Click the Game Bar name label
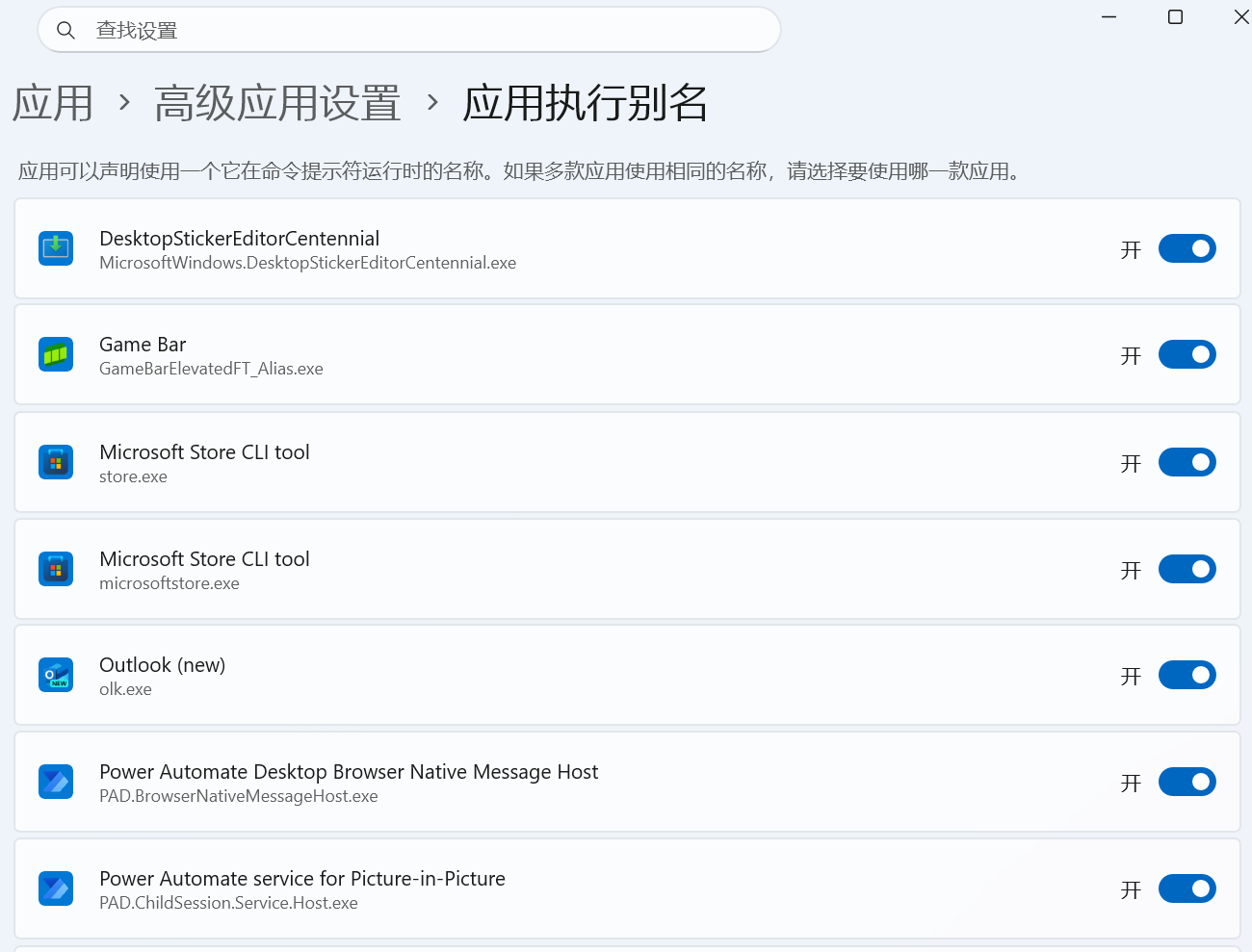 (x=143, y=344)
